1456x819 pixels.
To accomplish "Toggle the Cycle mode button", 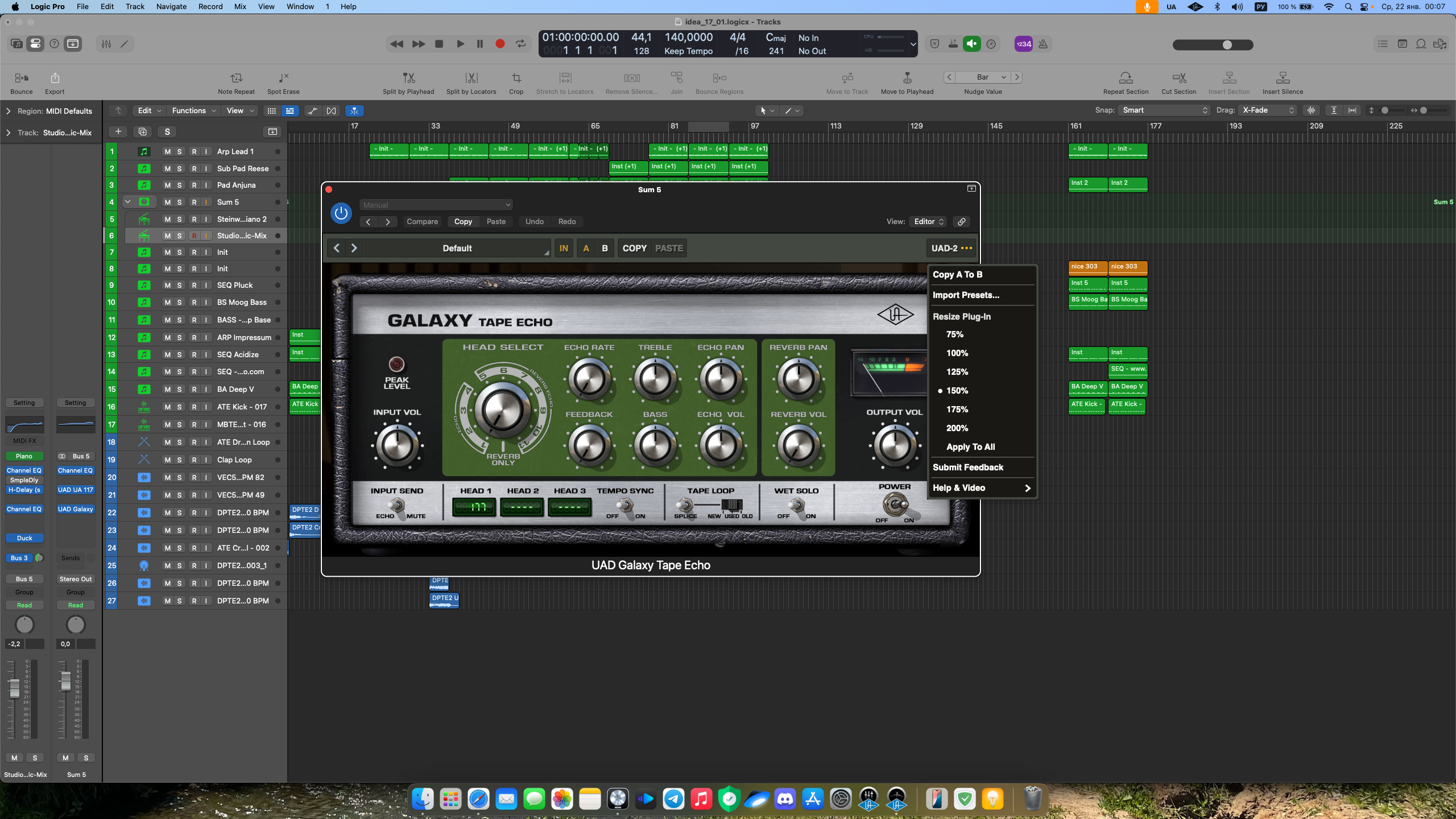I will pos(520,44).
